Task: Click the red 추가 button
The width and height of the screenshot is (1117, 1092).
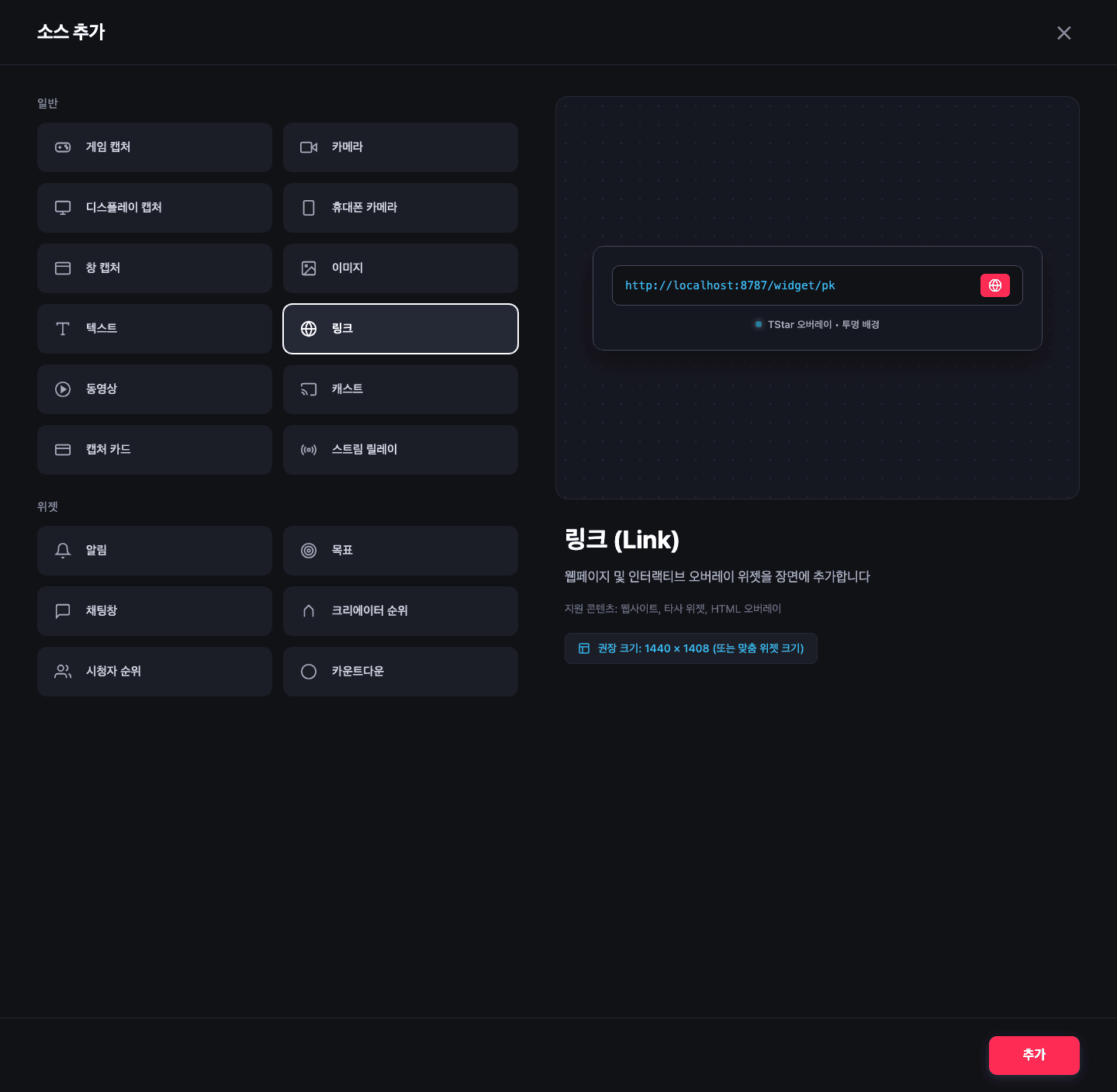Action: click(1034, 1056)
